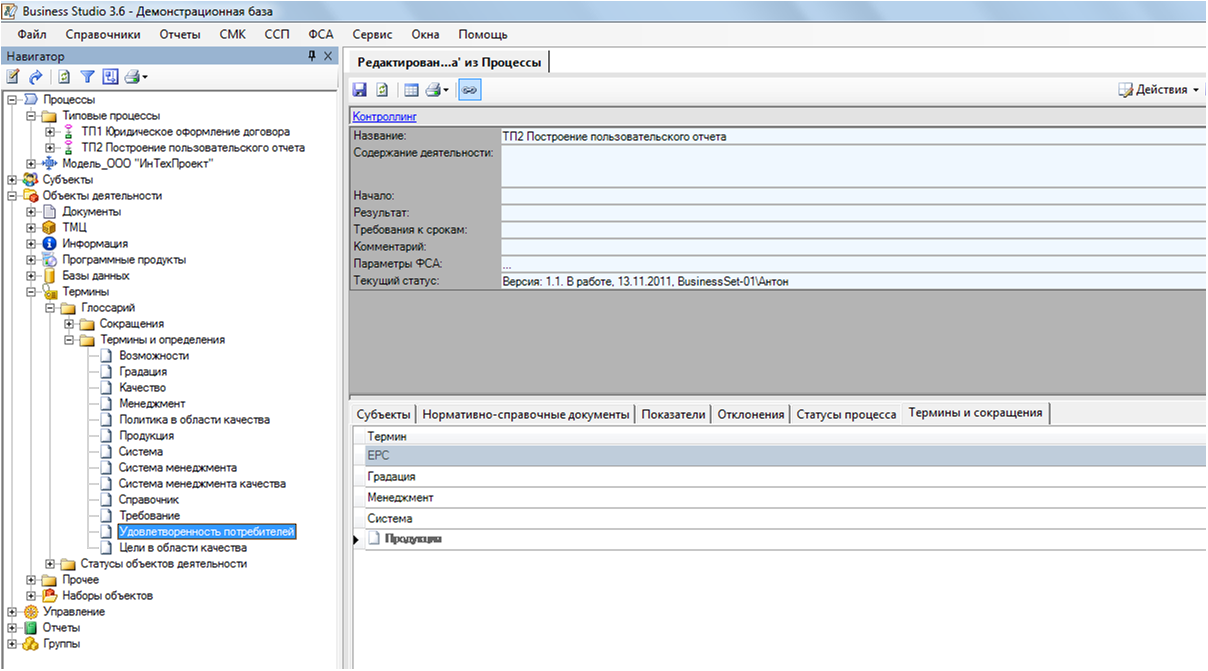Switch to the Нормативно-справочные документы tab
Screen dimensions: 1208x671
tap(526, 414)
